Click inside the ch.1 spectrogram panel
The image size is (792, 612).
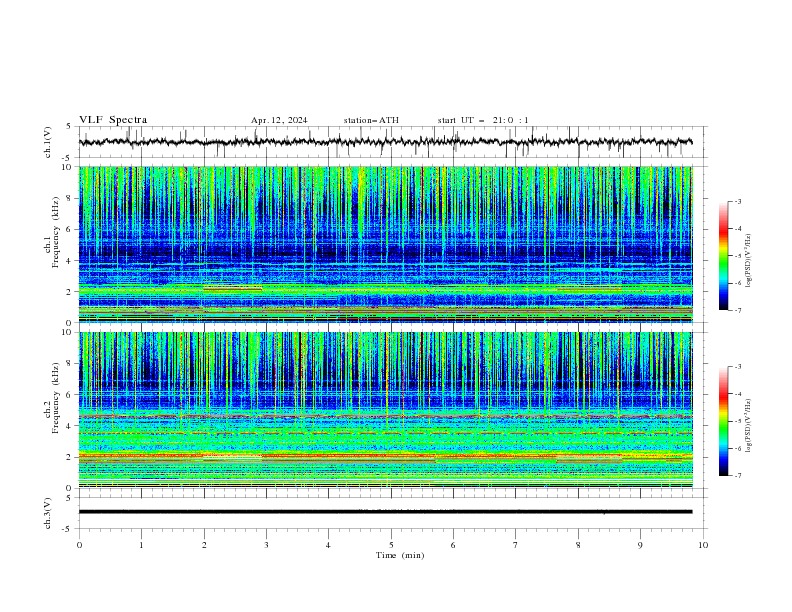click(385, 244)
